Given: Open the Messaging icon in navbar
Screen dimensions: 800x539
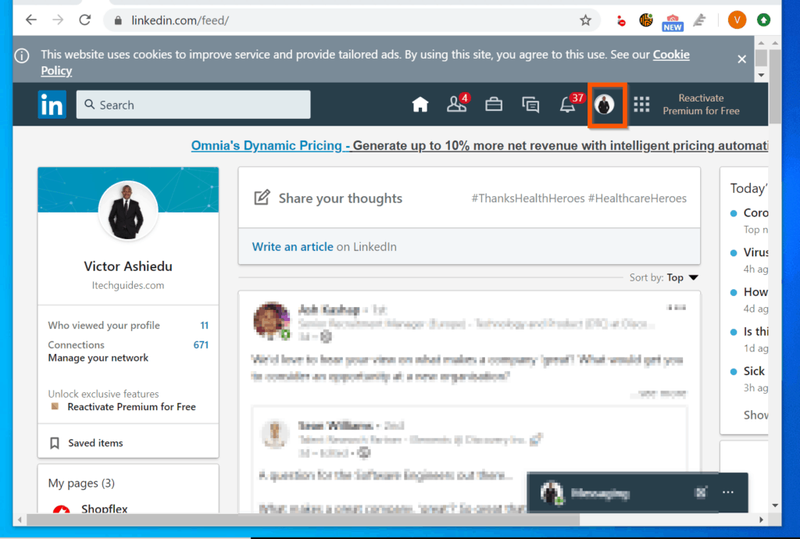Looking at the screenshot, I should pyautogui.click(x=531, y=105).
